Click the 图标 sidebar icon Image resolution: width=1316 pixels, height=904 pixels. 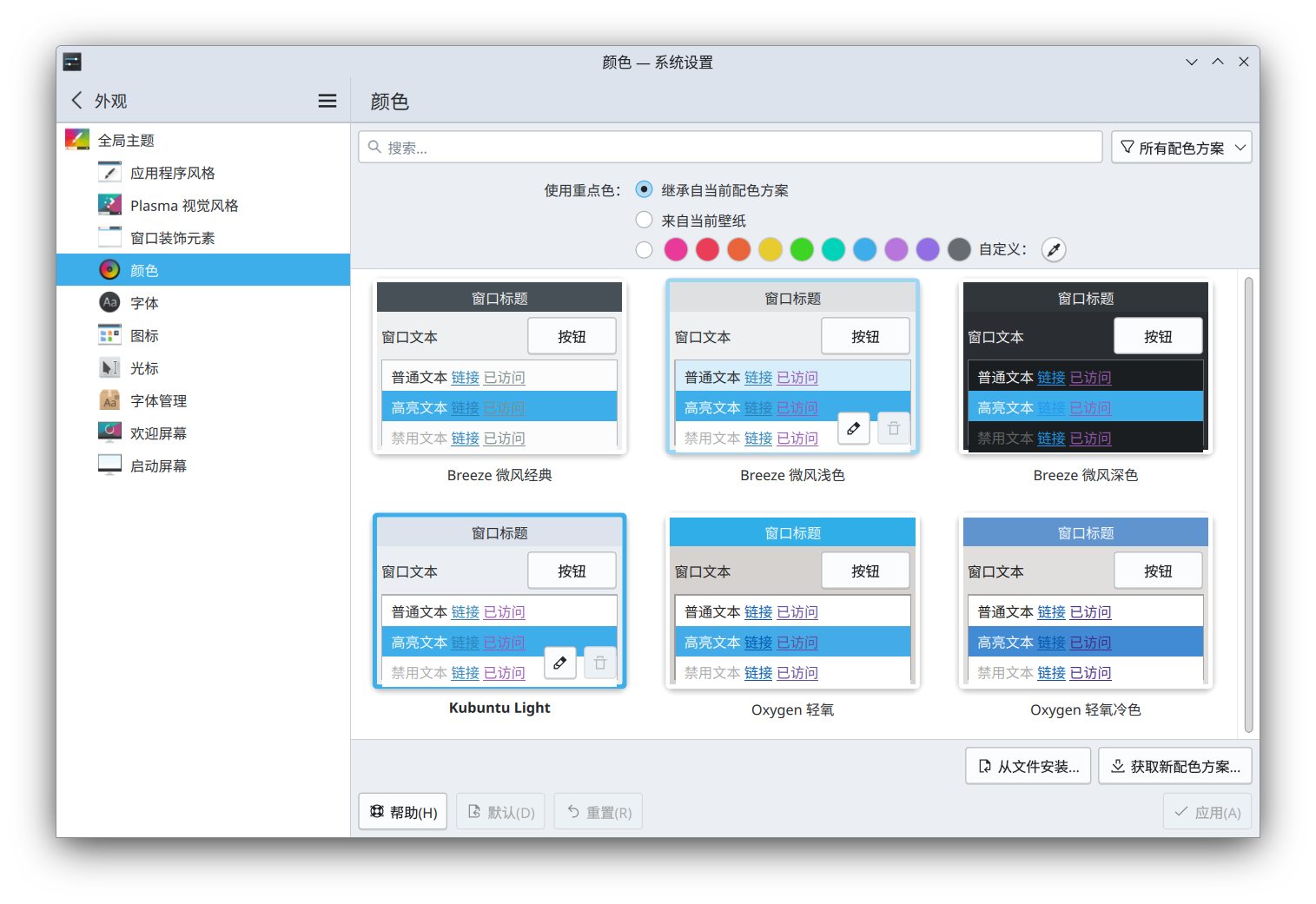click(109, 335)
